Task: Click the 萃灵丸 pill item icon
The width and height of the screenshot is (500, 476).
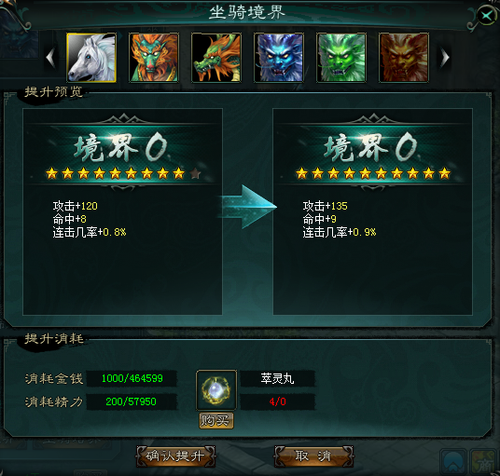Action: pyautogui.click(x=216, y=390)
